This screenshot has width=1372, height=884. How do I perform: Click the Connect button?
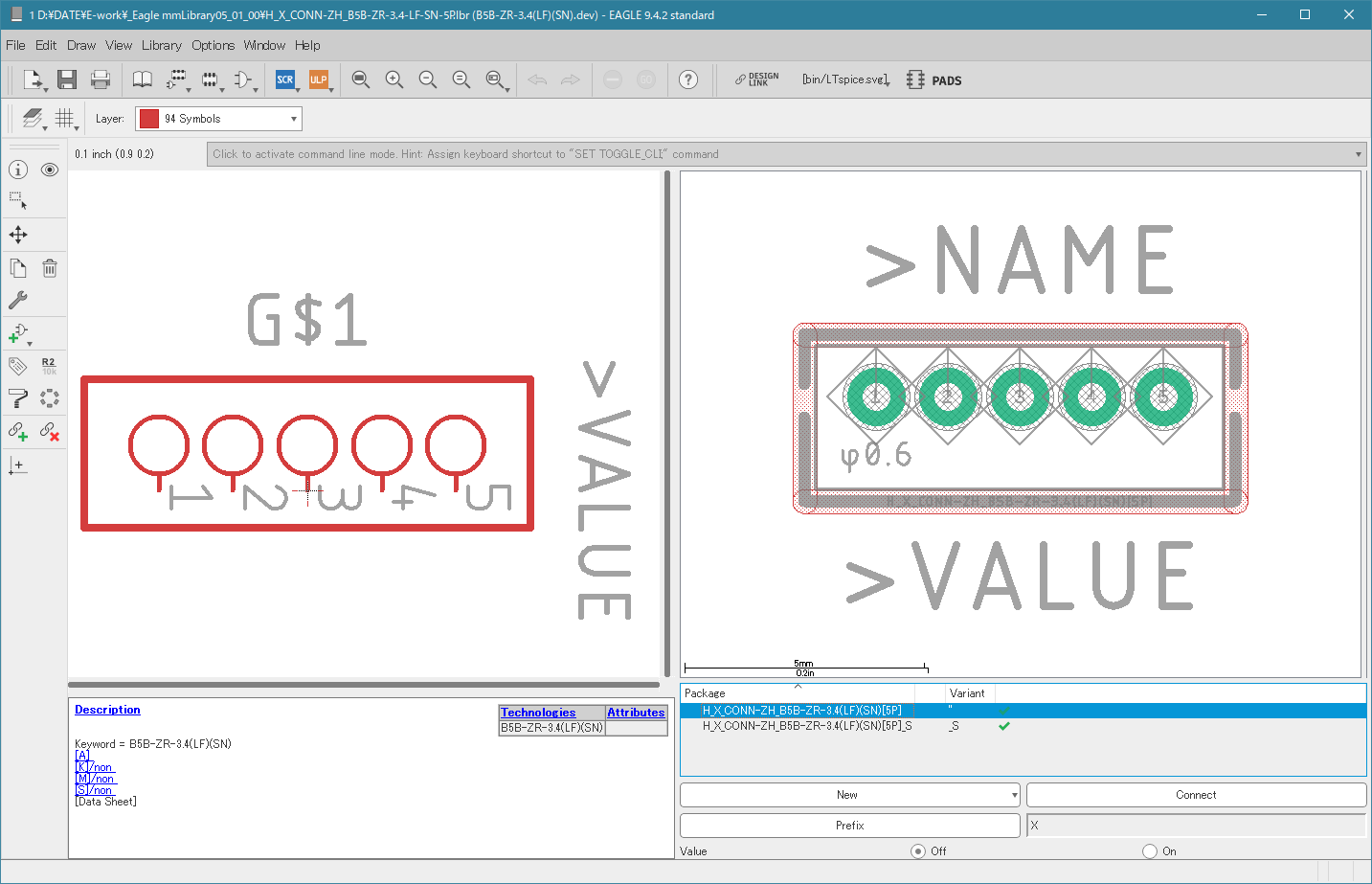point(1196,795)
